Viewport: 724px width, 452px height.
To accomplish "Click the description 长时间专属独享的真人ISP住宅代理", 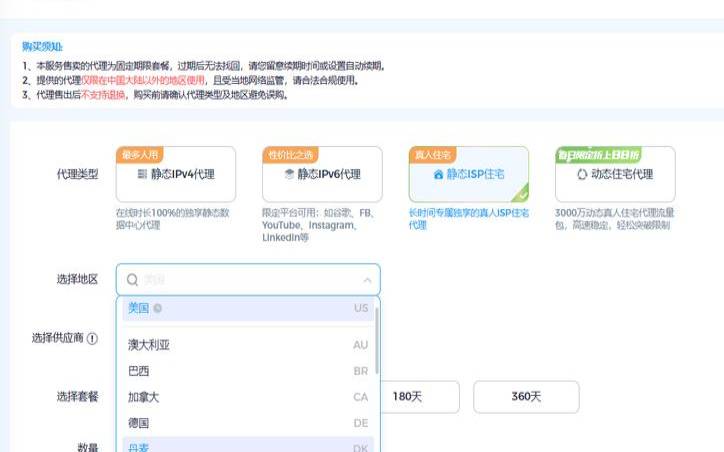I will click(469, 219).
